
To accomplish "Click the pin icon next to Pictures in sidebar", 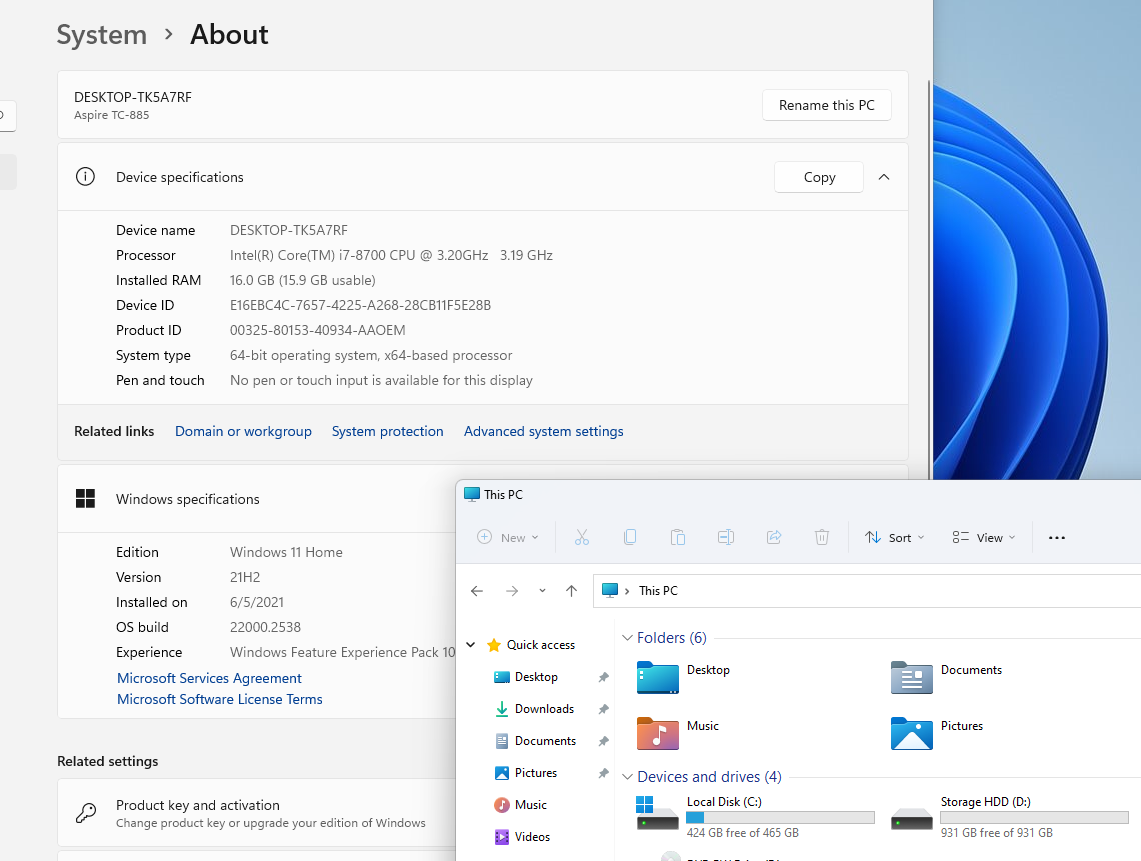I will 603,773.
